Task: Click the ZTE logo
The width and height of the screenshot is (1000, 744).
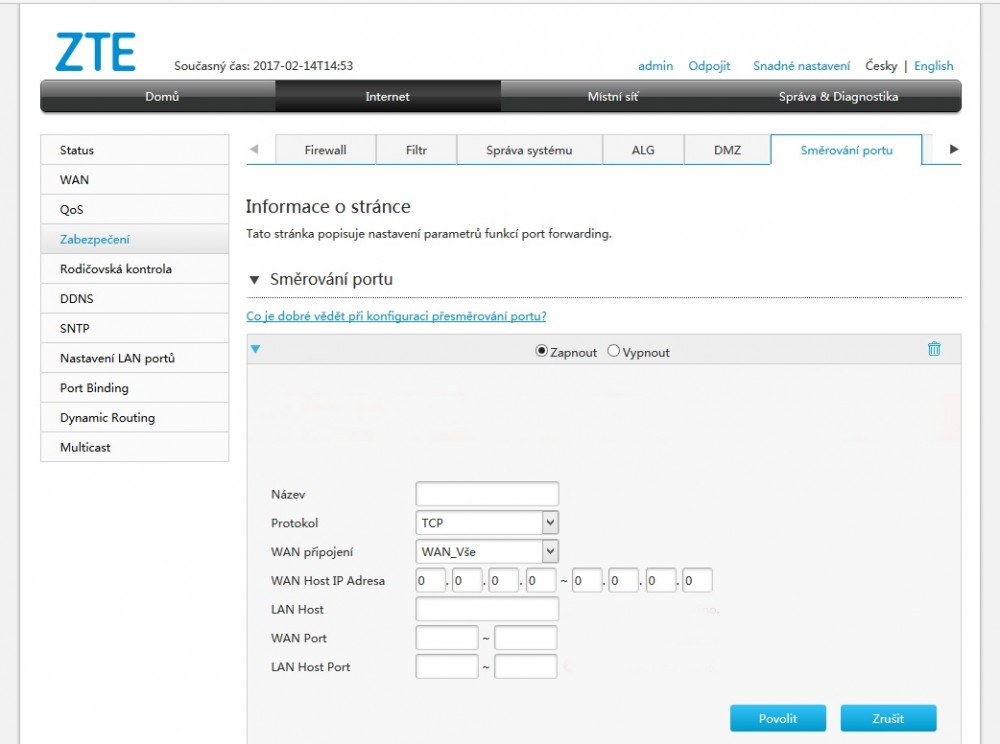Action: (x=95, y=53)
